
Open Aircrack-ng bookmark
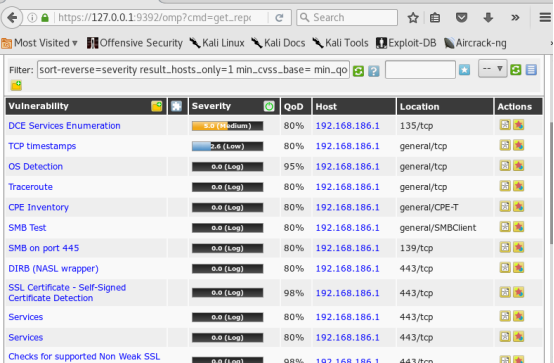pyautogui.click(x=475, y=43)
